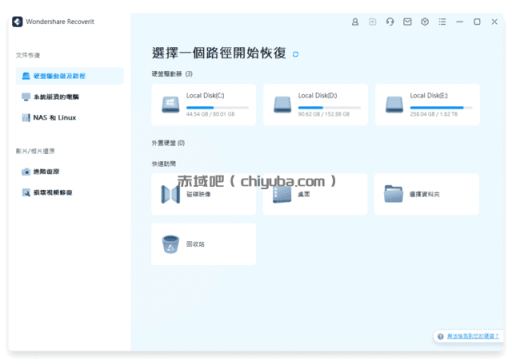512x364 pixels.
Task: Open the mail envelope icon
Action: pos(407,22)
